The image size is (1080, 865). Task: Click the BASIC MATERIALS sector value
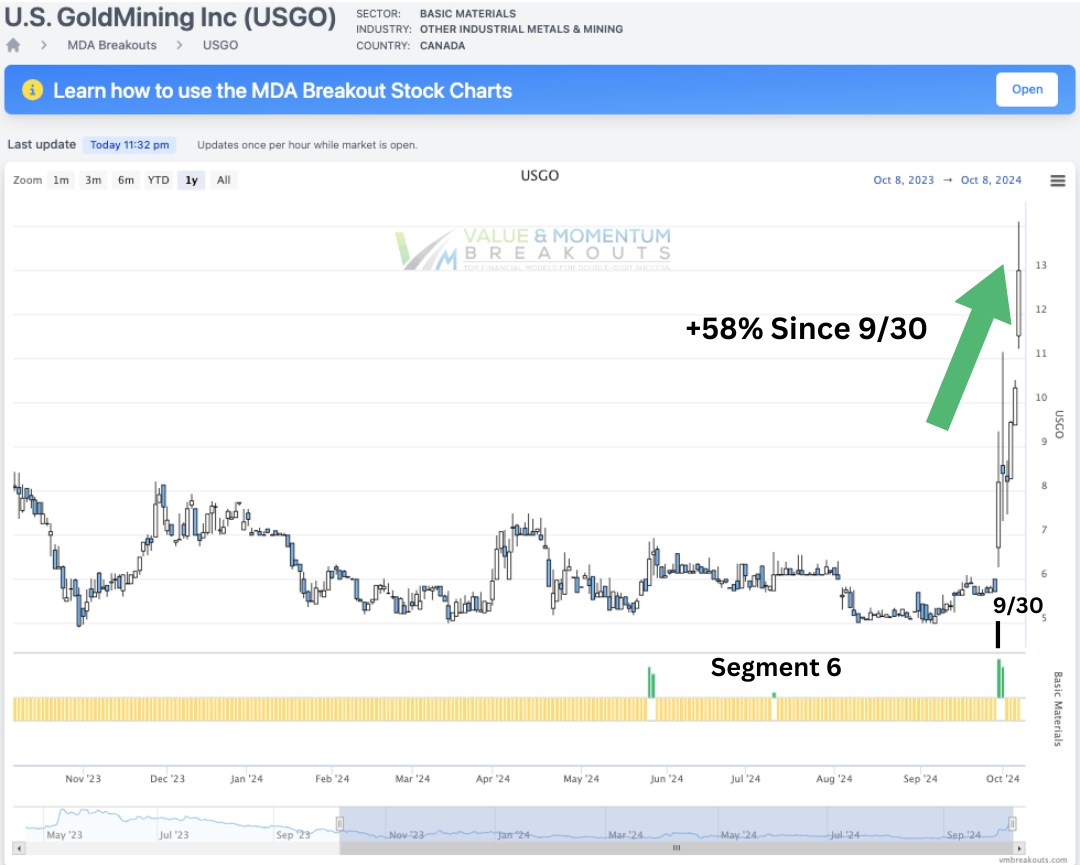tap(468, 14)
